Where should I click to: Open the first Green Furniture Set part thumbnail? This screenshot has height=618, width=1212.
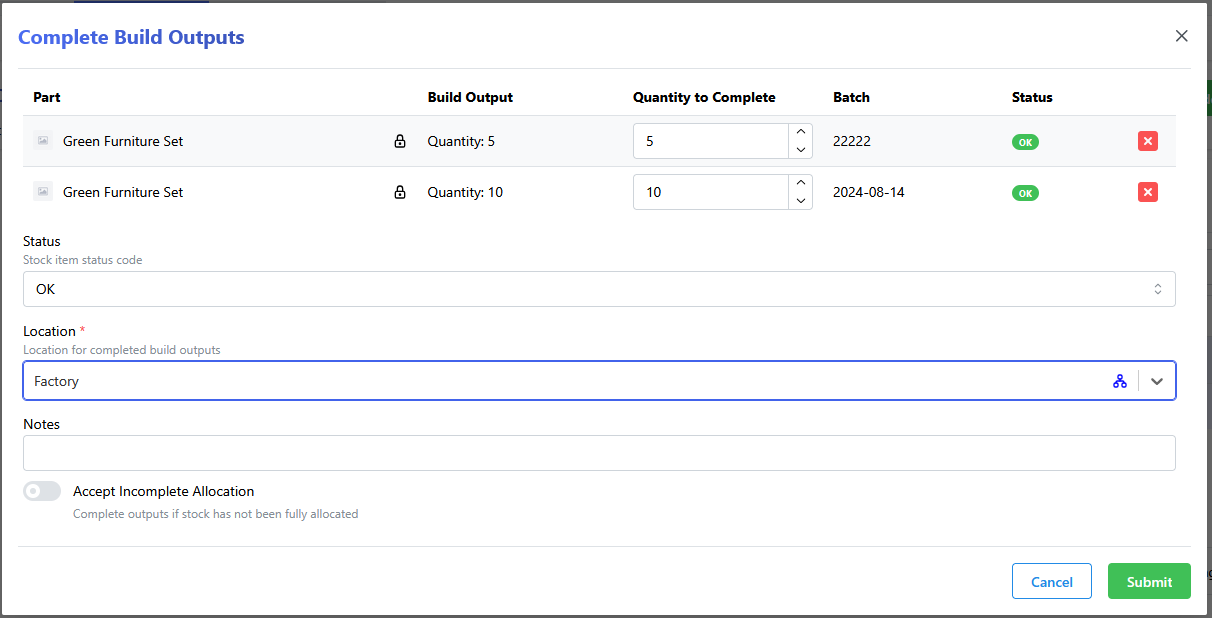click(42, 141)
